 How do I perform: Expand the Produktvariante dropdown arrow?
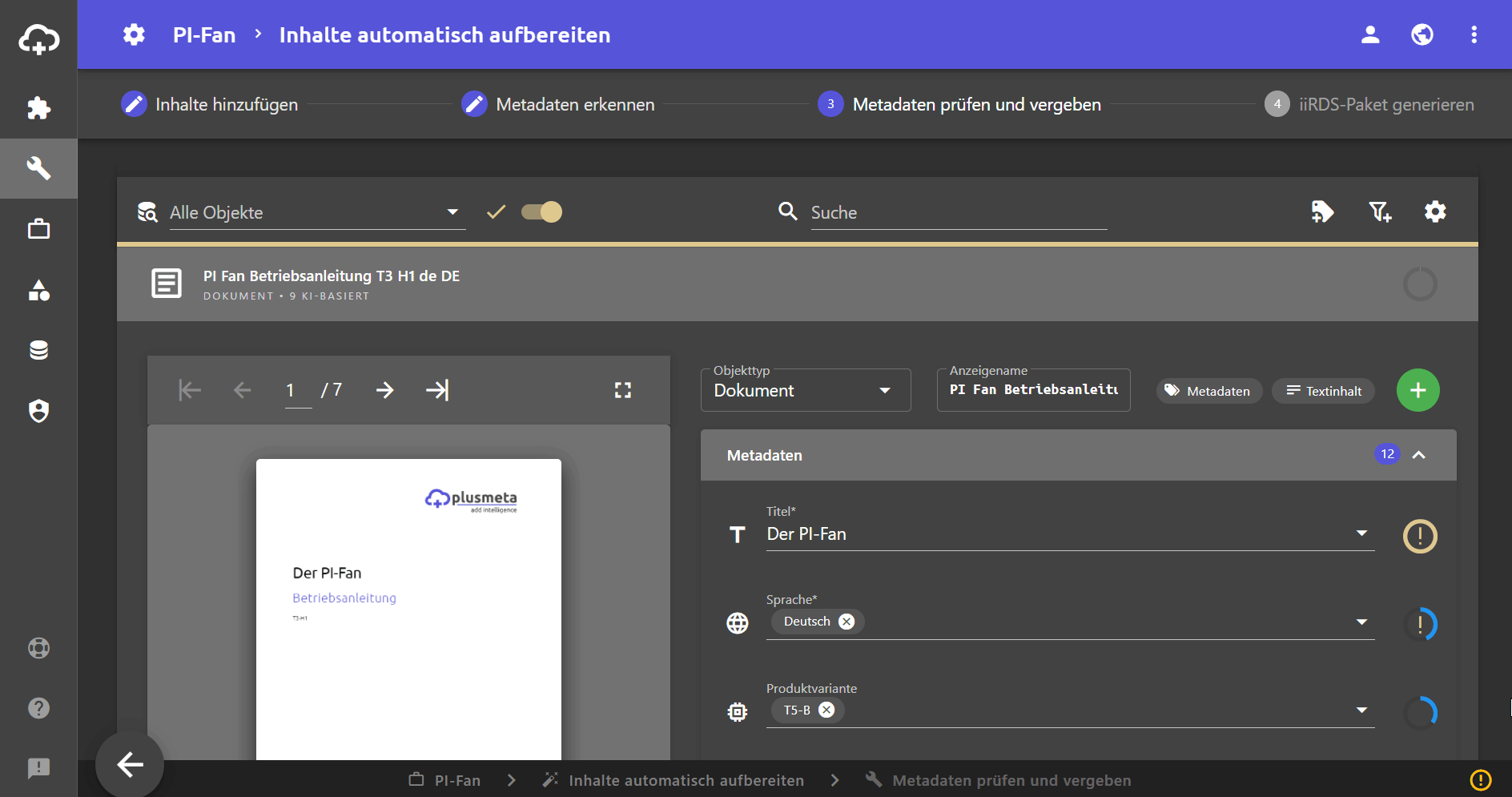[1361, 710]
